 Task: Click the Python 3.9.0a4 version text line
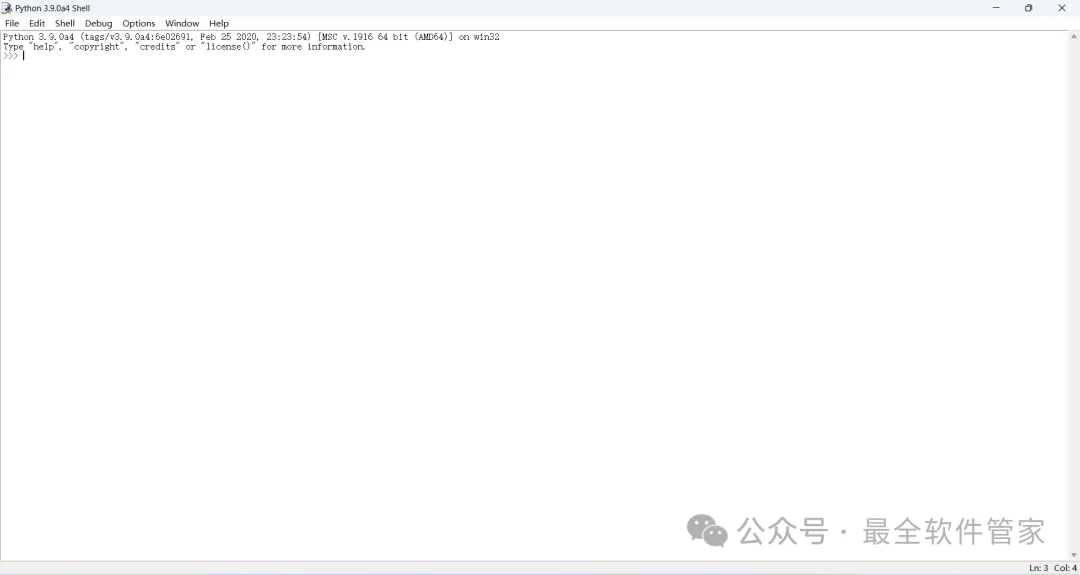pyautogui.click(x=251, y=36)
